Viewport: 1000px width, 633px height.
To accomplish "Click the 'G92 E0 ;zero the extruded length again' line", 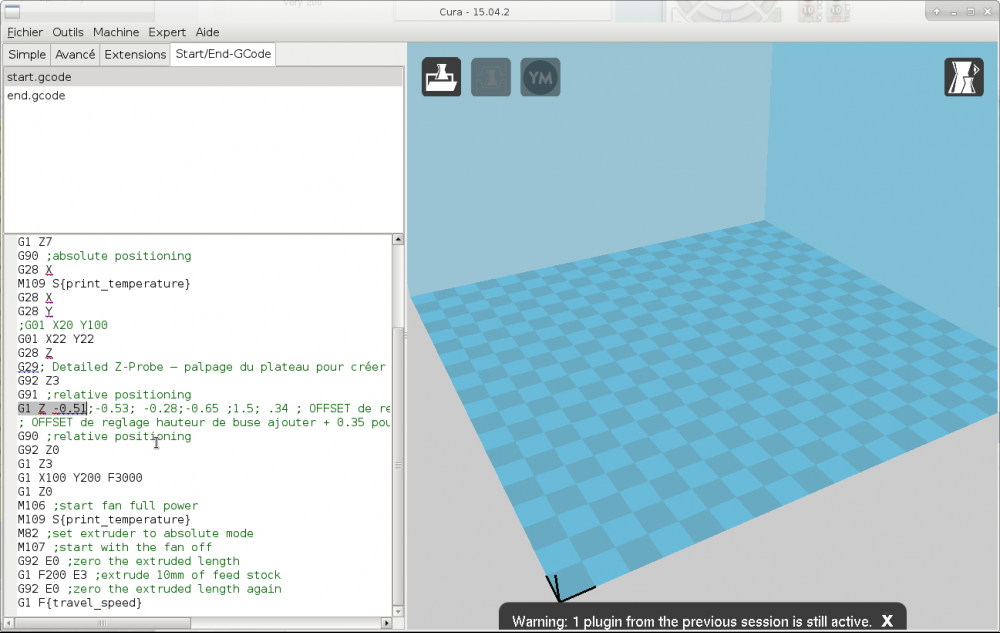I will point(149,590).
